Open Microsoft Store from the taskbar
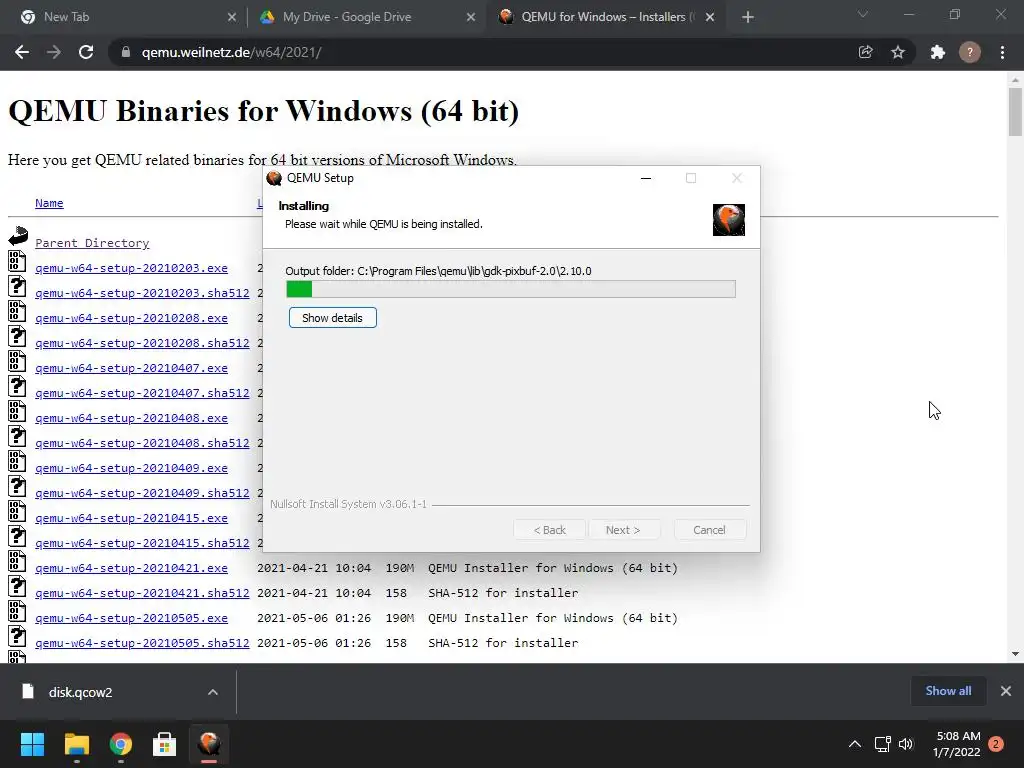 pos(164,744)
